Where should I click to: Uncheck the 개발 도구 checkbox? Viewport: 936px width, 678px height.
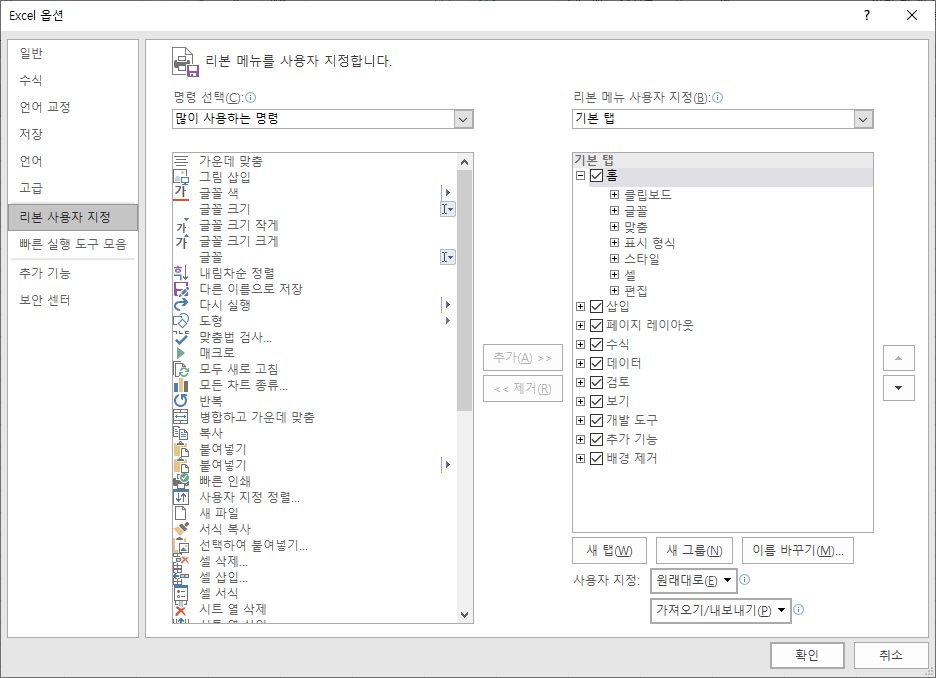point(596,420)
